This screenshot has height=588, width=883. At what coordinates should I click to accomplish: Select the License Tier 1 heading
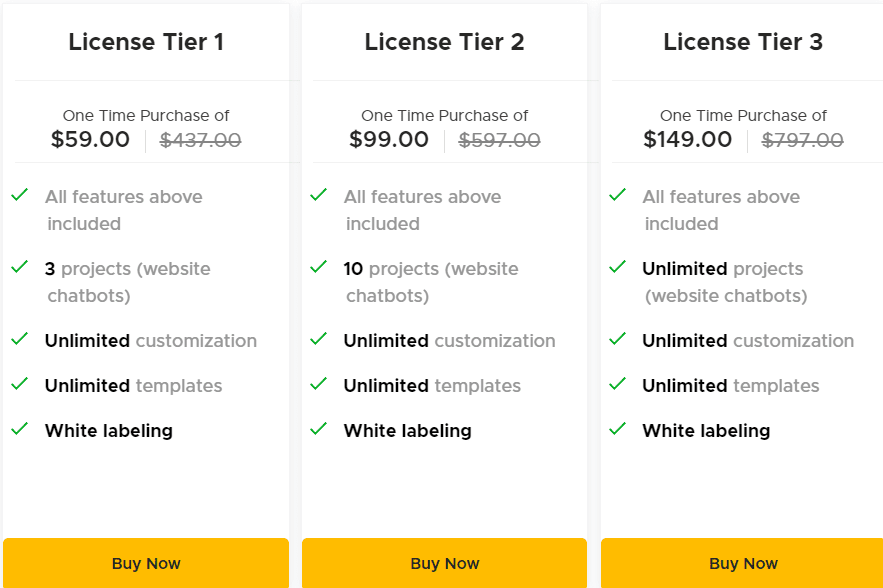tap(146, 42)
